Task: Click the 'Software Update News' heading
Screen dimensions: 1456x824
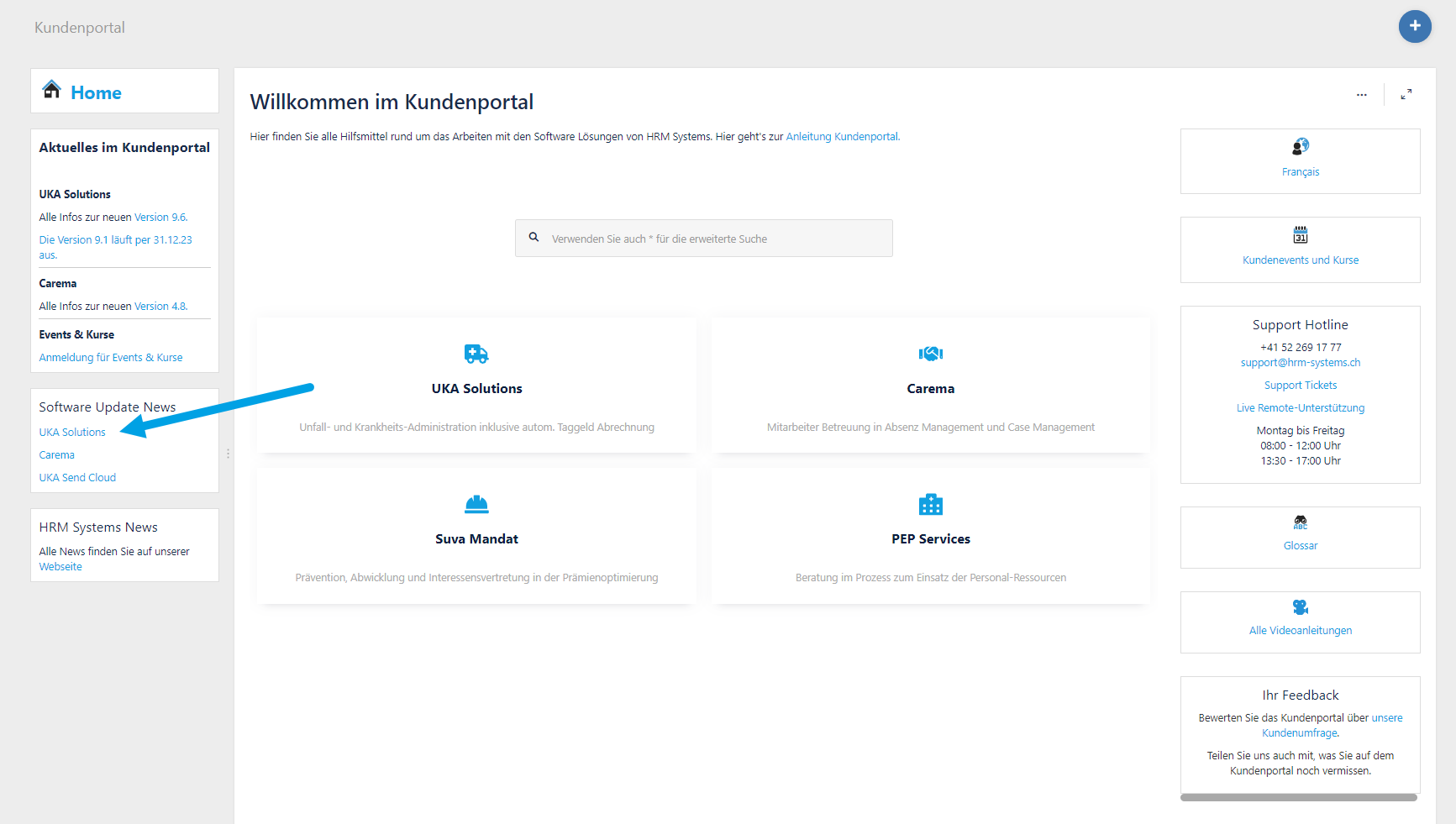Action: pyautogui.click(x=108, y=407)
